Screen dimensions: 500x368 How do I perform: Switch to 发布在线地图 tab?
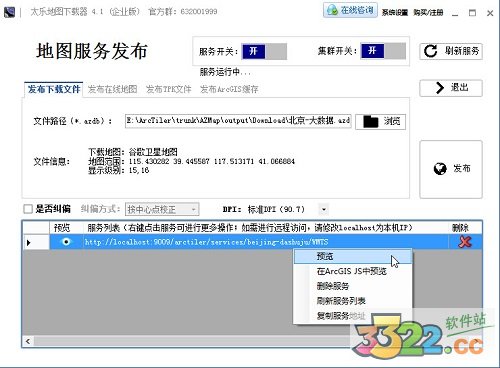tap(112, 89)
